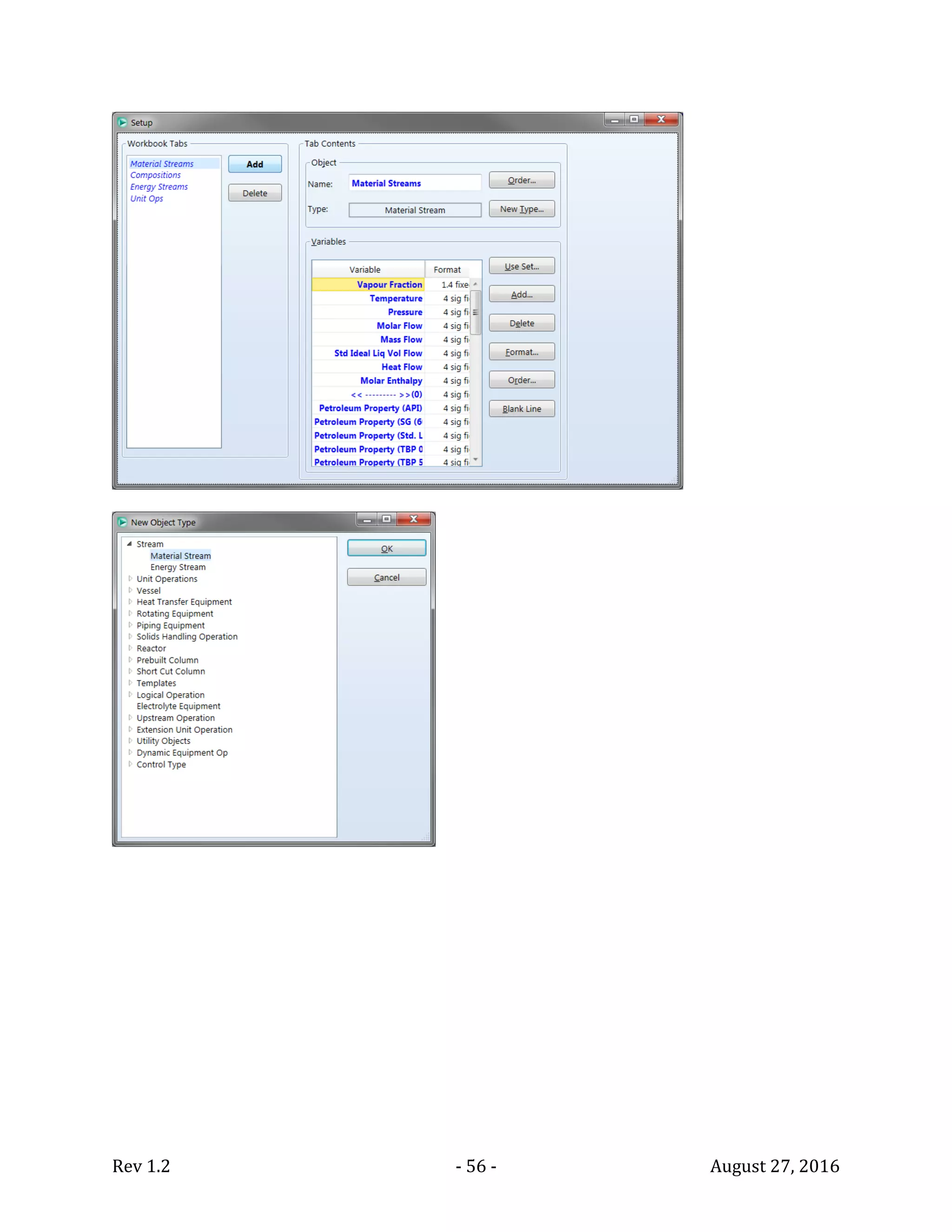Click the Setup window app icon
This screenshot has width=952, height=1232.
[122, 122]
